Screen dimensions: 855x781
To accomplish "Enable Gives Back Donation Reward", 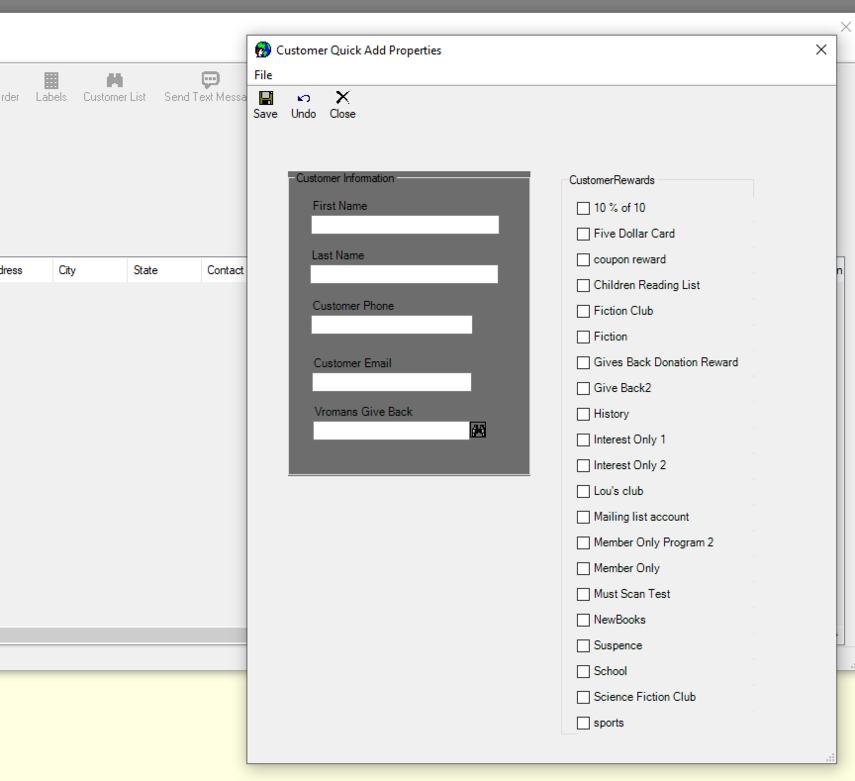I will [x=583, y=363].
